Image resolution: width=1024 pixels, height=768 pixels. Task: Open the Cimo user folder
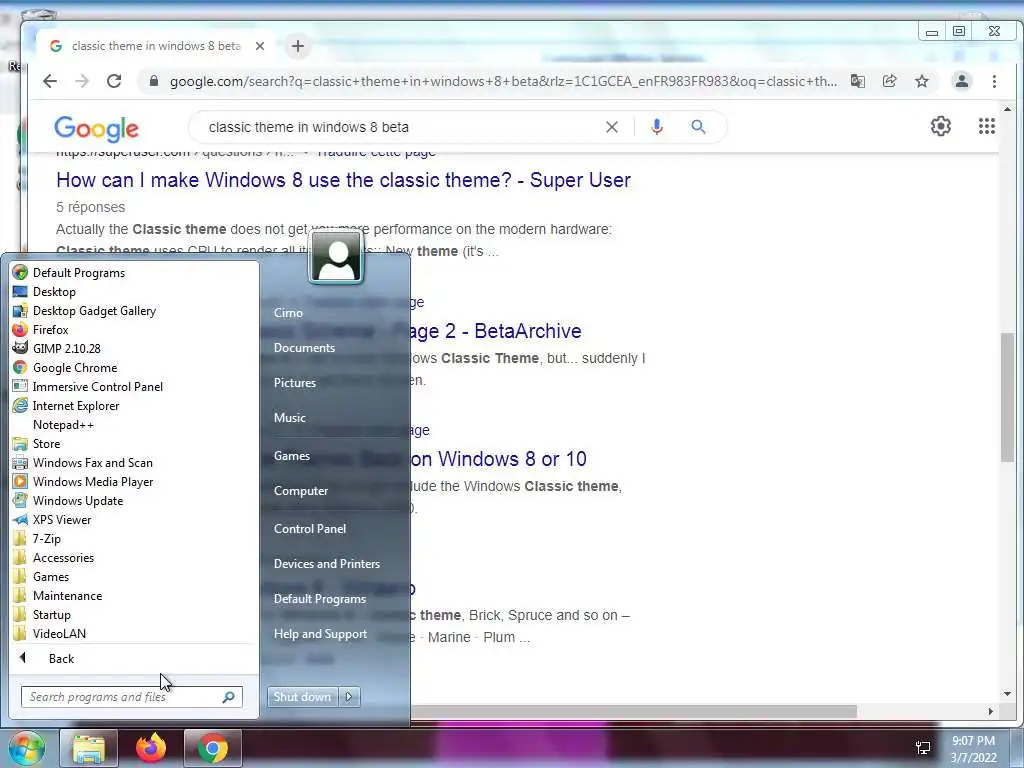click(x=288, y=313)
